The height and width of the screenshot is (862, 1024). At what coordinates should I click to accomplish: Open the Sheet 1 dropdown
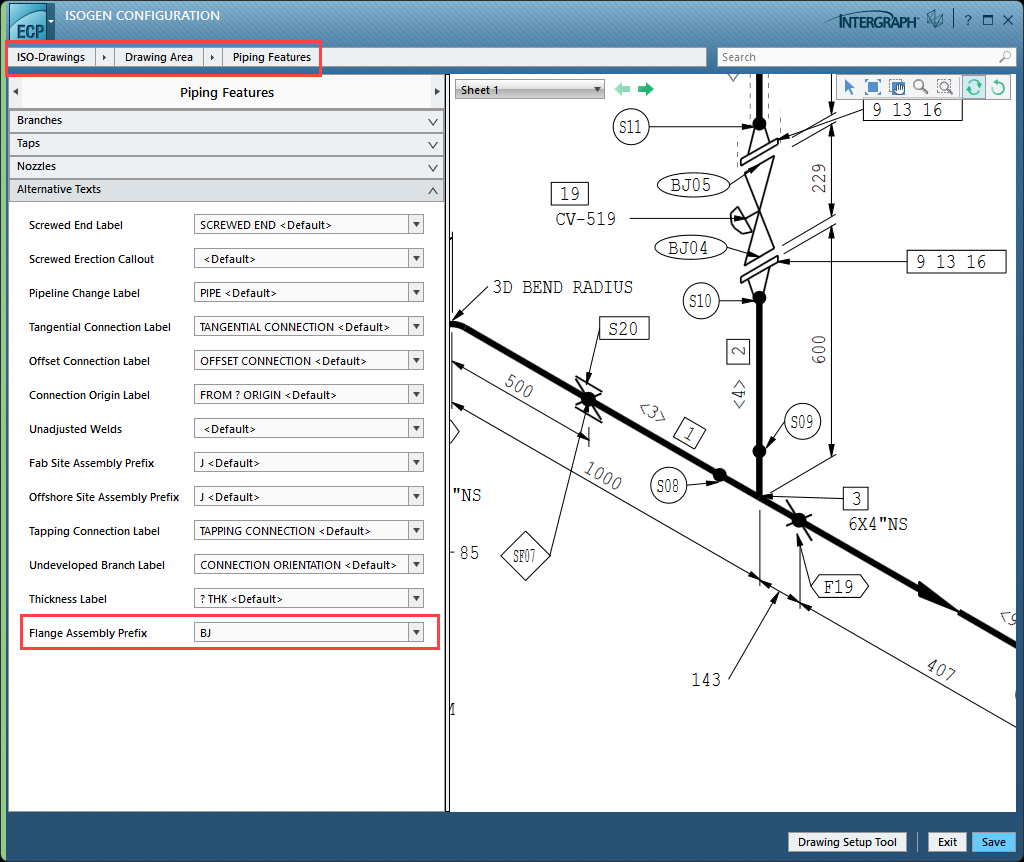point(530,90)
